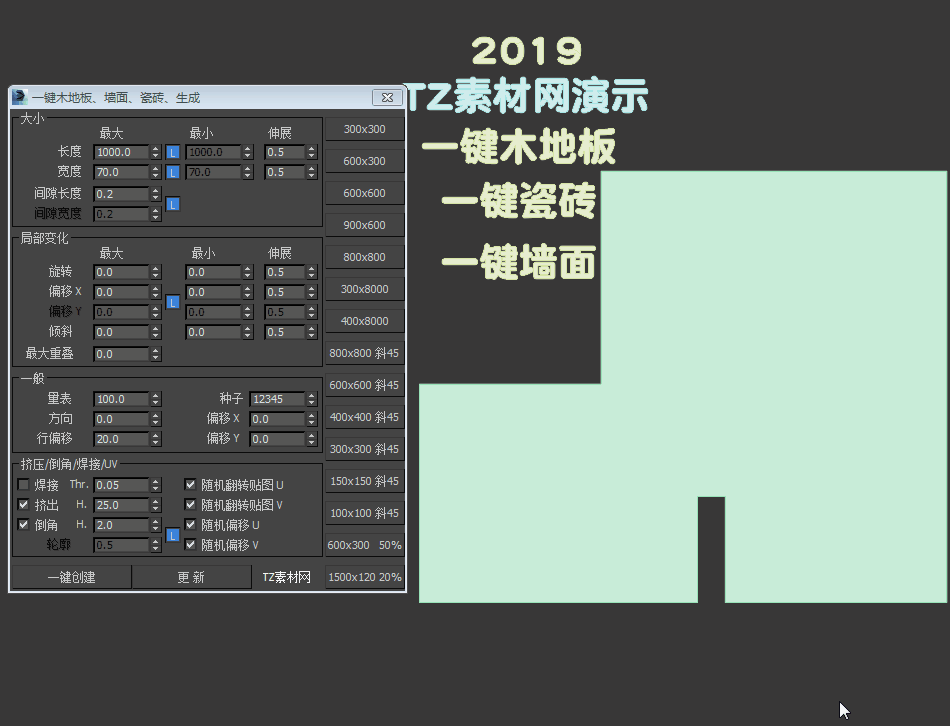
Task: Adjust the 最大重叠 spinner
Action: tap(156, 354)
